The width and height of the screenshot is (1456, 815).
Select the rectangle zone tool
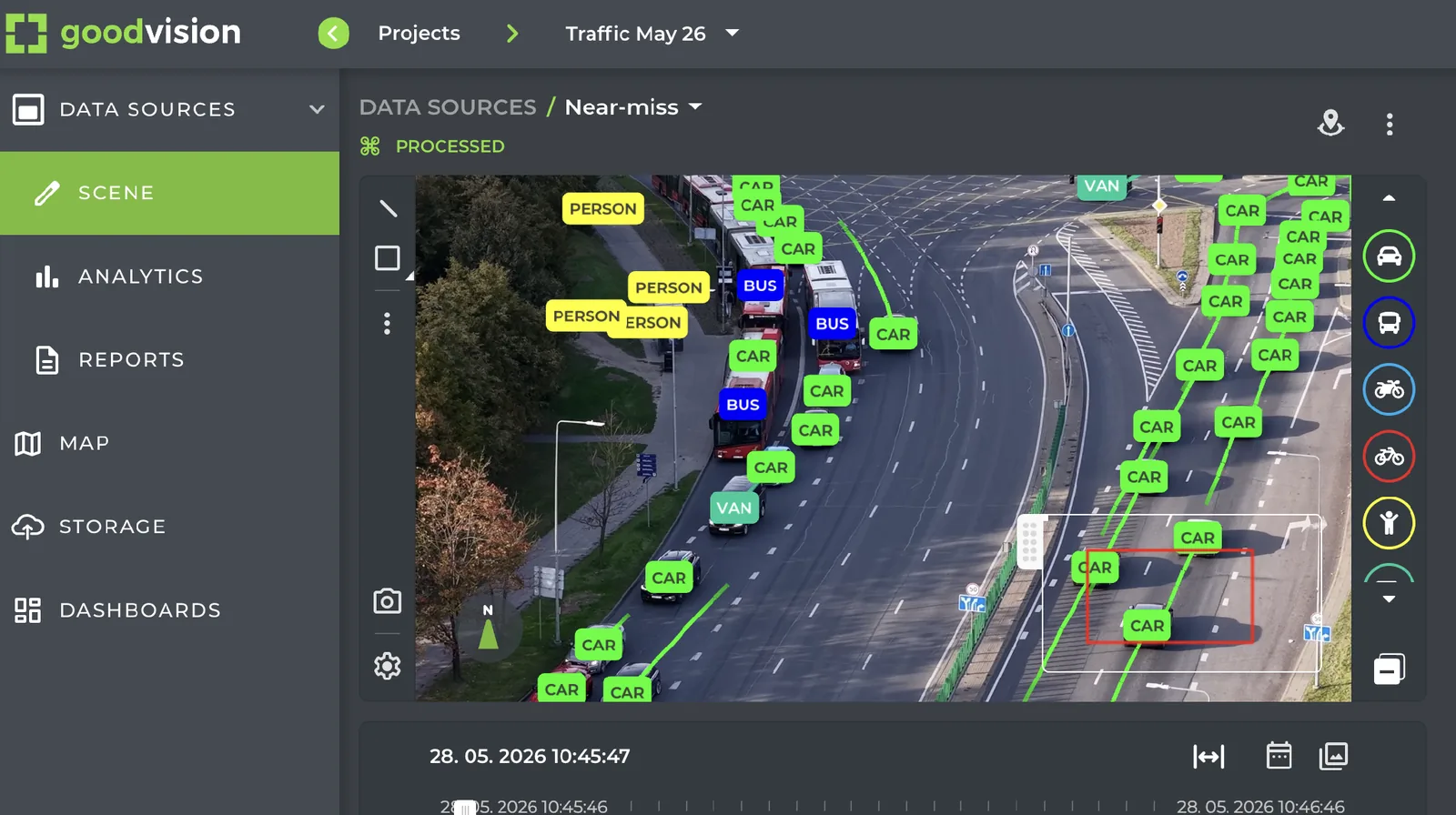[x=388, y=258]
